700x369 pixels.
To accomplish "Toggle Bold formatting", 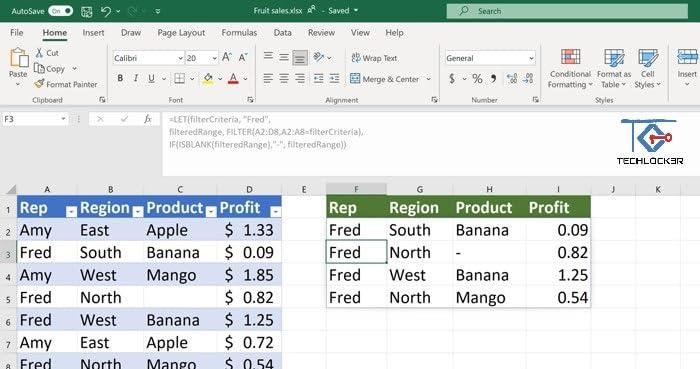I will pyautogui.click(x=120, y=79).
